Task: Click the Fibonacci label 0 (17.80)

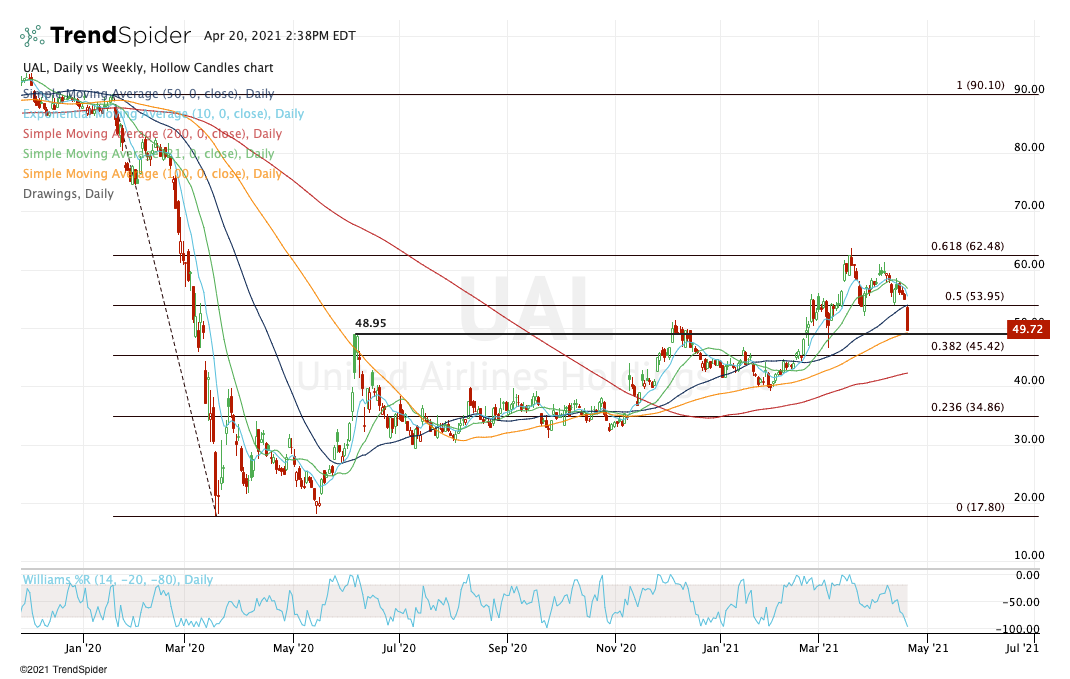Action: (x=981, y=507)
